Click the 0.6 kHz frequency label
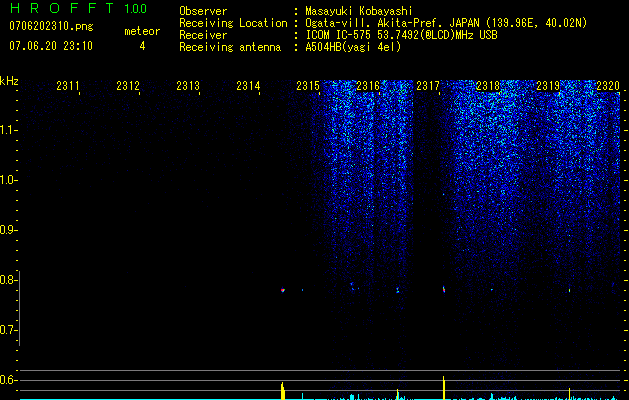Screen dimensions: 629x400 [x=7, y=380]
